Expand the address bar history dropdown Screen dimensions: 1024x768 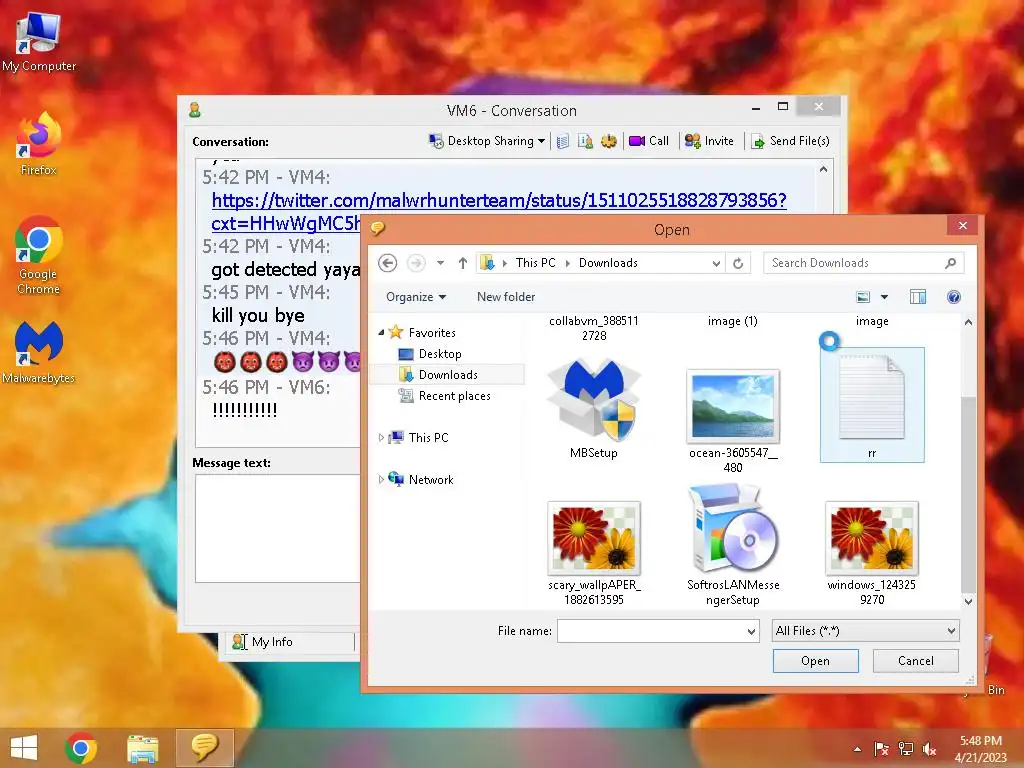[x=716, y=263]
